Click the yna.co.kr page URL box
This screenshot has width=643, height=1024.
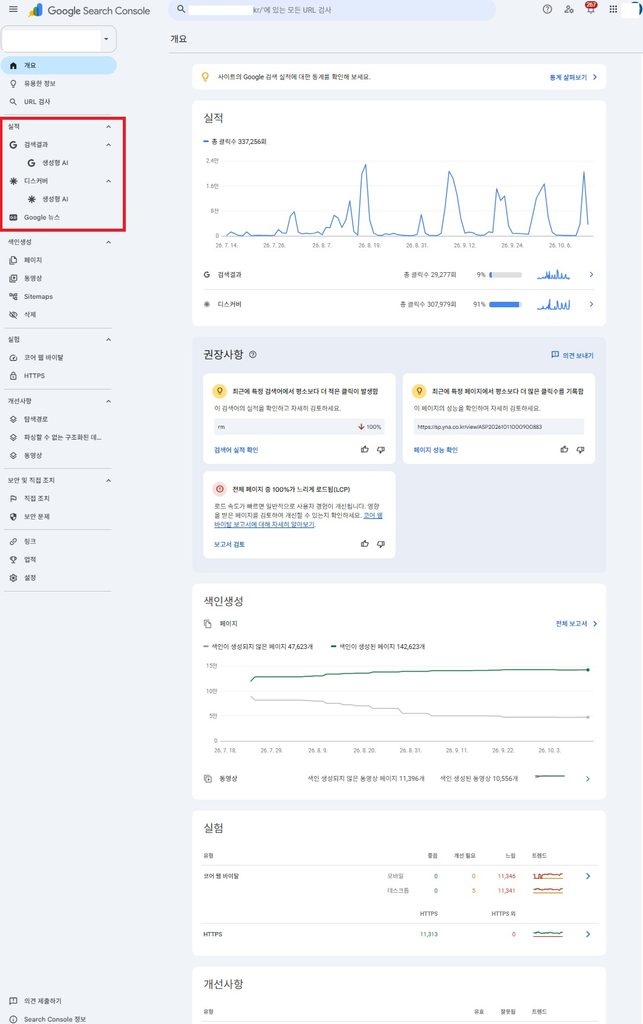tap(499, 426)
